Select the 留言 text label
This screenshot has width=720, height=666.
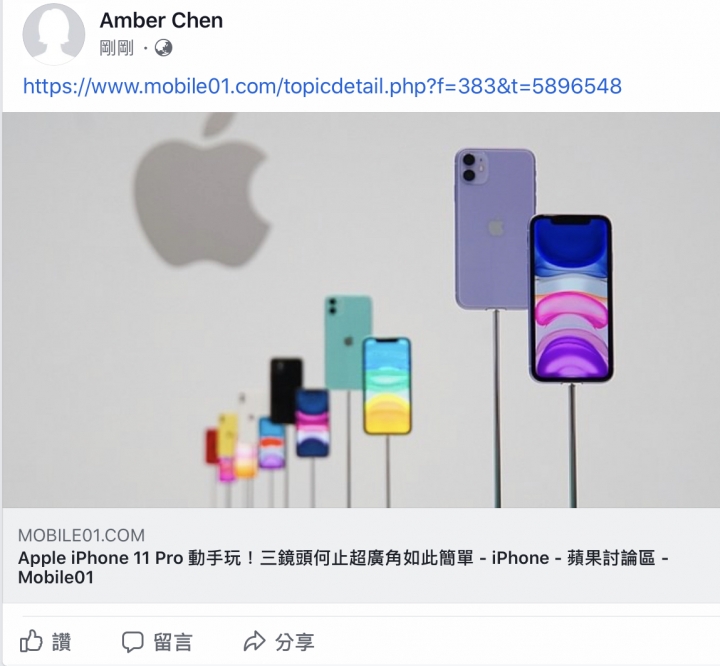pyautogui.click(x=173, y=642)
